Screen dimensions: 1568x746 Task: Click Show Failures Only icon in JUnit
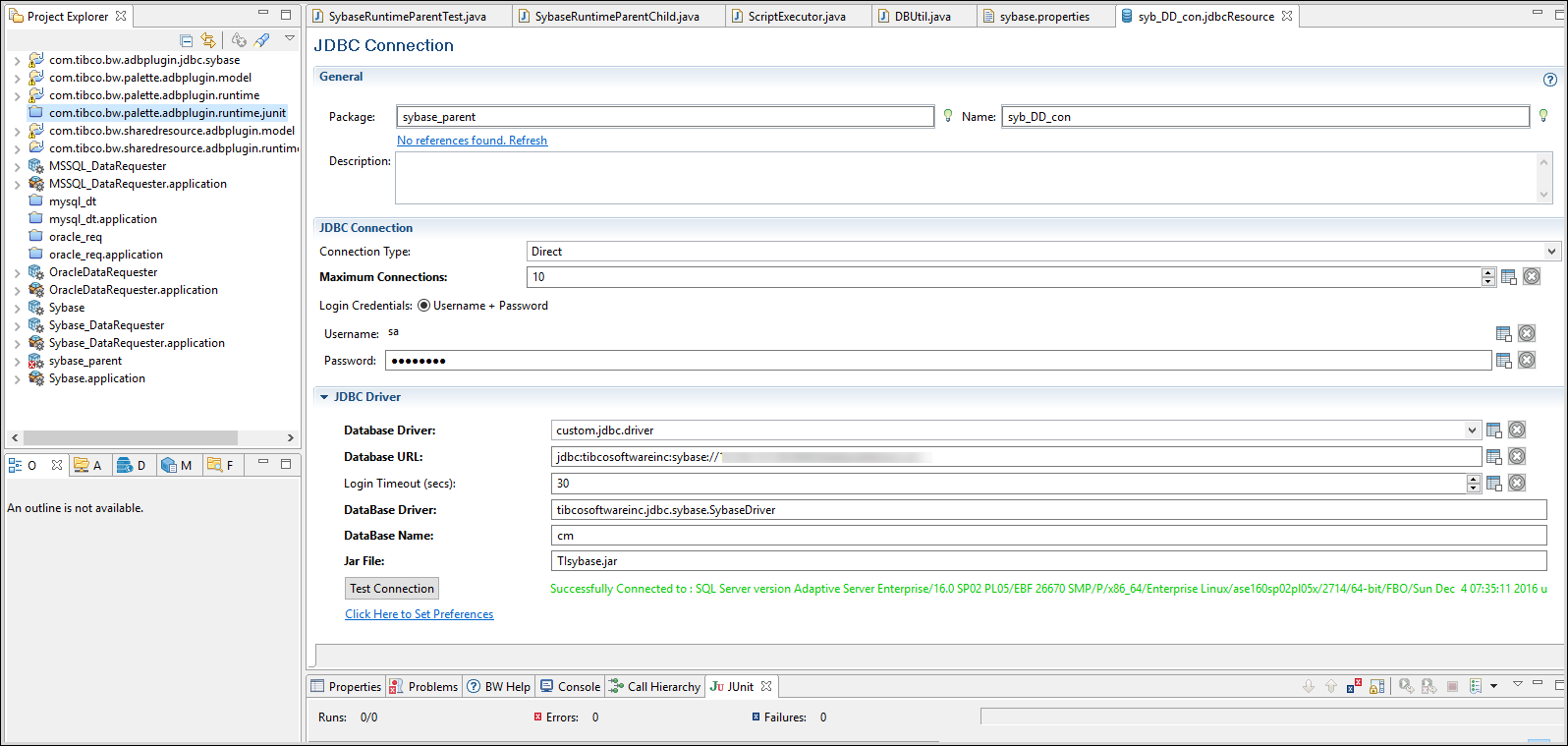(x=1355, y=686)
